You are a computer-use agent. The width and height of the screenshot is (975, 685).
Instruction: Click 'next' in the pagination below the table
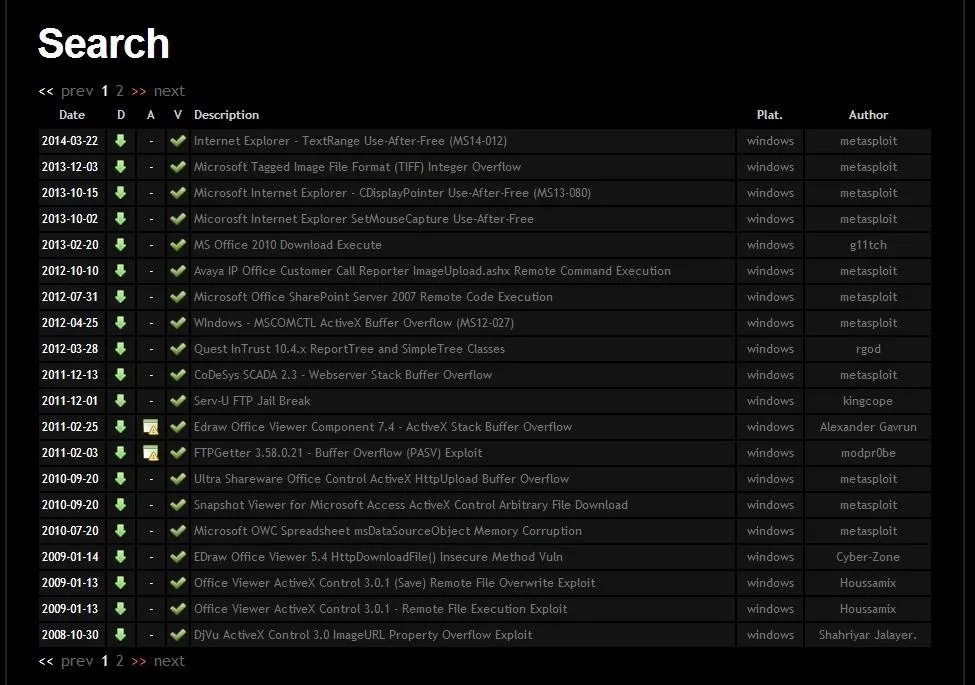coord(169,661)
